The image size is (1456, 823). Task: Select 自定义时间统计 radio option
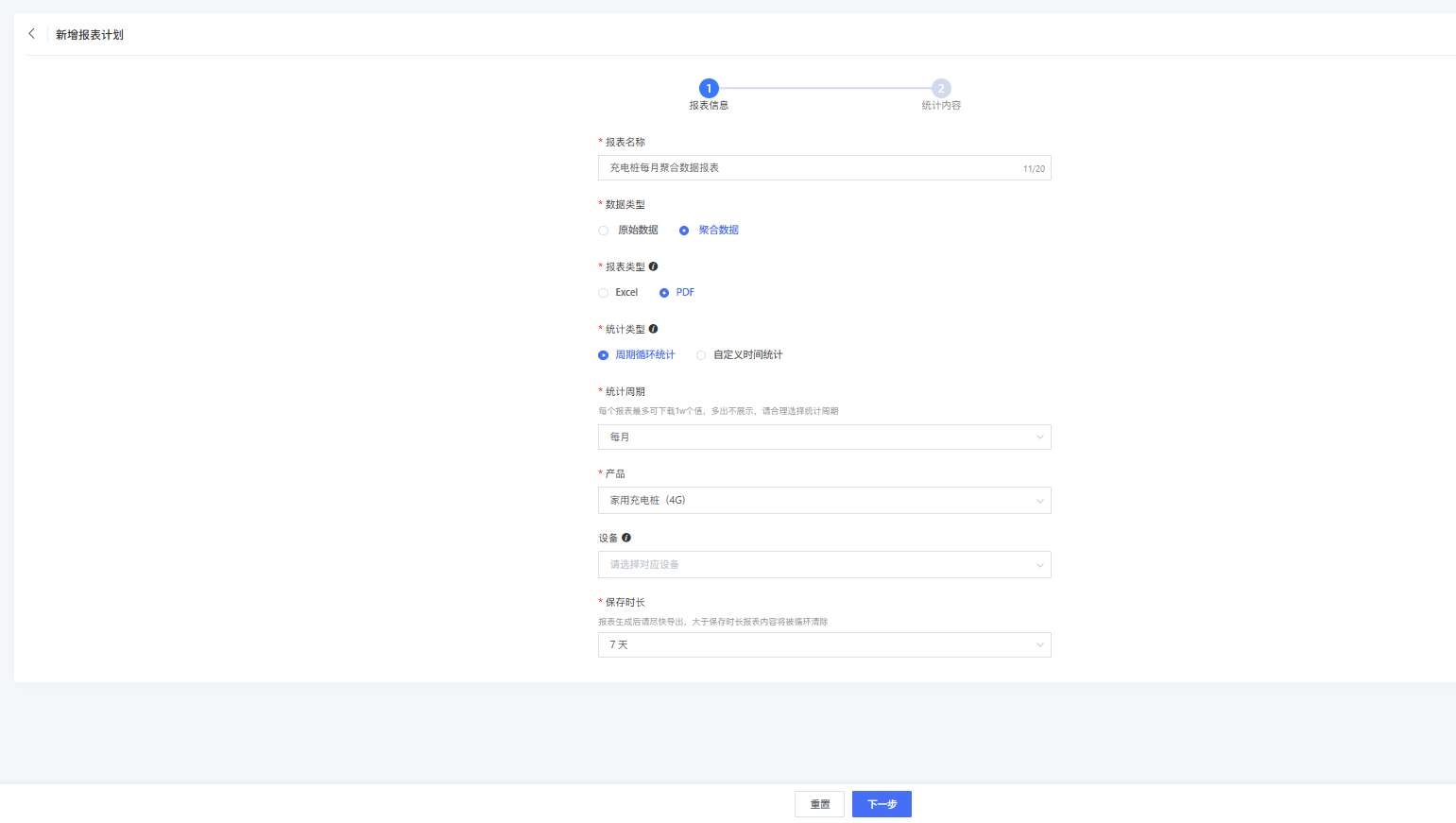click(x=701, y=355)
